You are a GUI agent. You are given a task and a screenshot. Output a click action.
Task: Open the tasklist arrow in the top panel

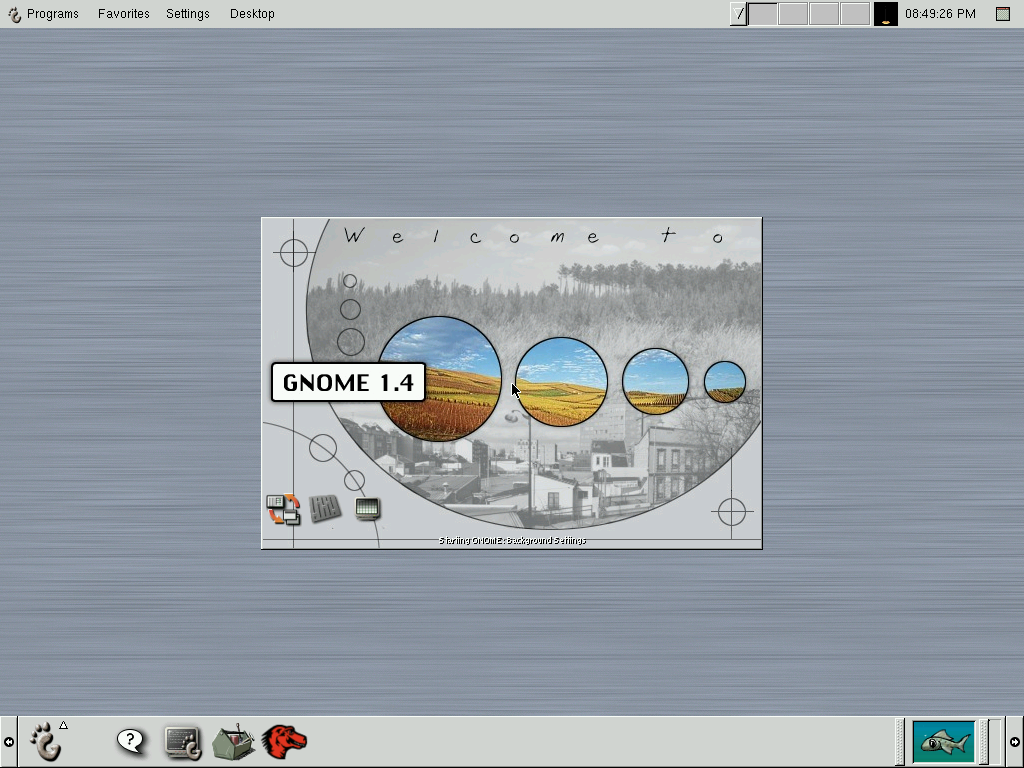coord(738,13)
